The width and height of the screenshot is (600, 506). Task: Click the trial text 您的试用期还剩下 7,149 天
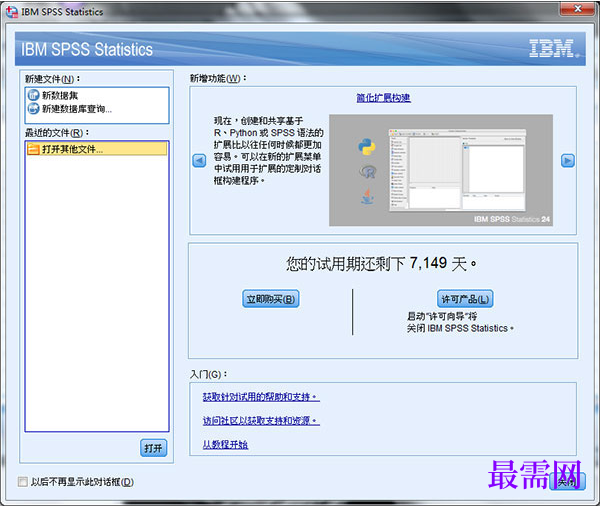pyautogui.click(x=381, y=264)
